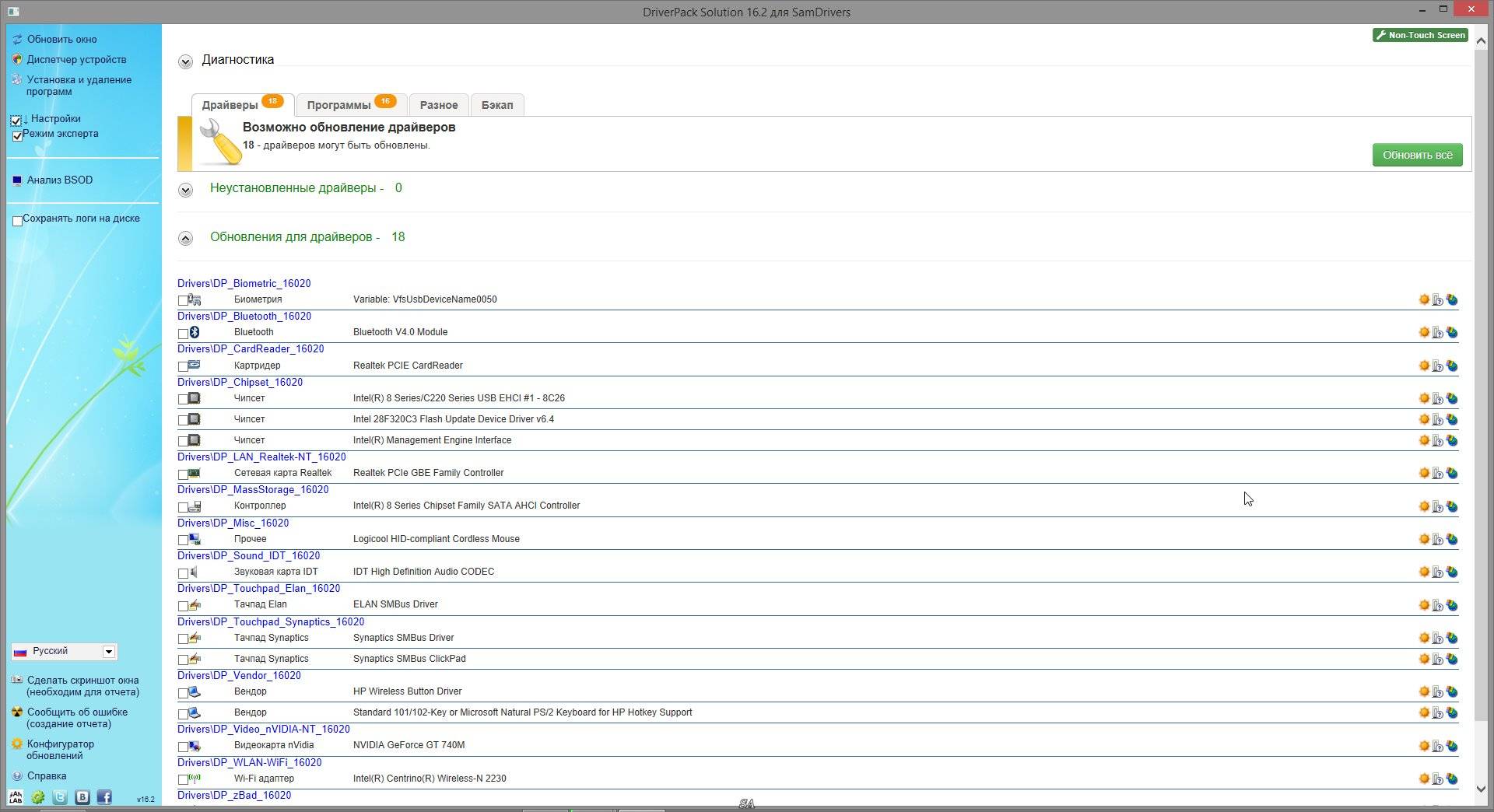This screenshot has height=812, width=1494.
Task: Collapse the Диагностика section chevron
Action: (x=185, y=61)
